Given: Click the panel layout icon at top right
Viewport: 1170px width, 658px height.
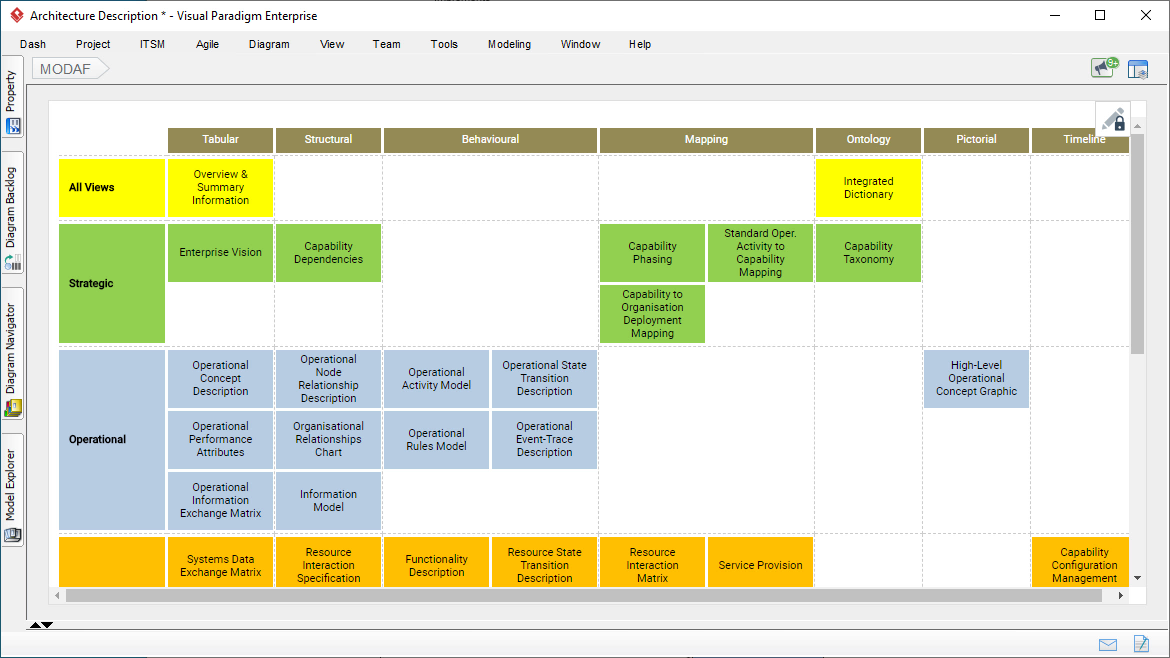Looking at the screenshot, I should [x=1138, y=69].
